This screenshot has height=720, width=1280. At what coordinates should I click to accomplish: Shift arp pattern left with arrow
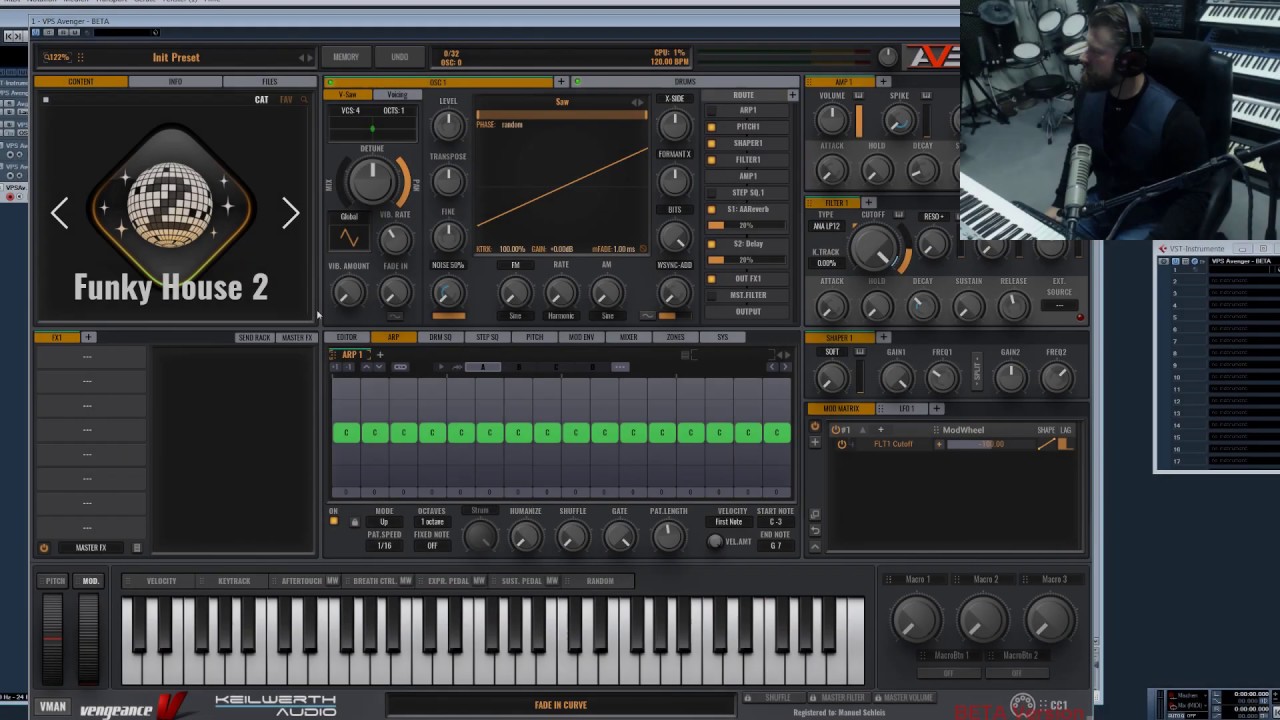[772, 367]
